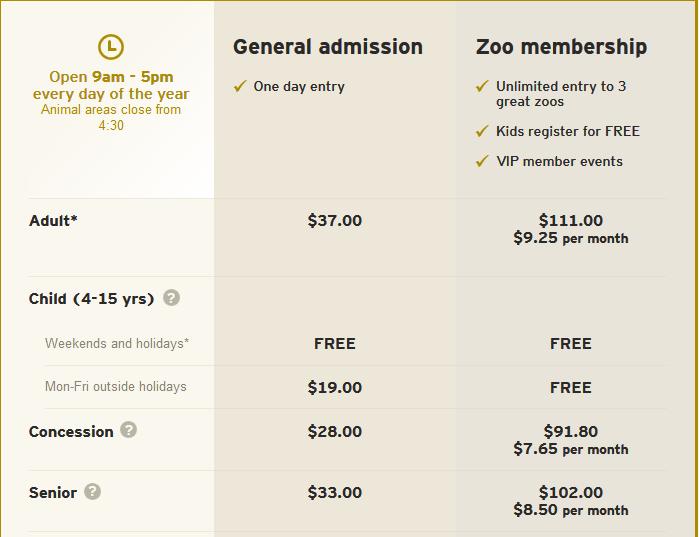This screenshot has height=537, width=699.
Task: Click the checkmark beside One day entry
Action: [240, 86]
